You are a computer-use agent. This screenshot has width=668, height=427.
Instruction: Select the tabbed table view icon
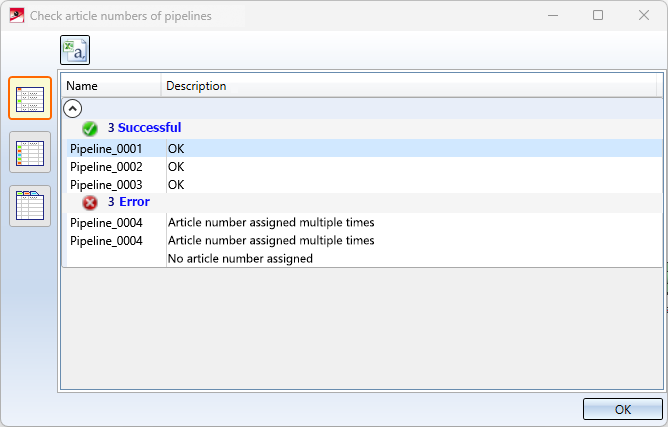point(30,205)
